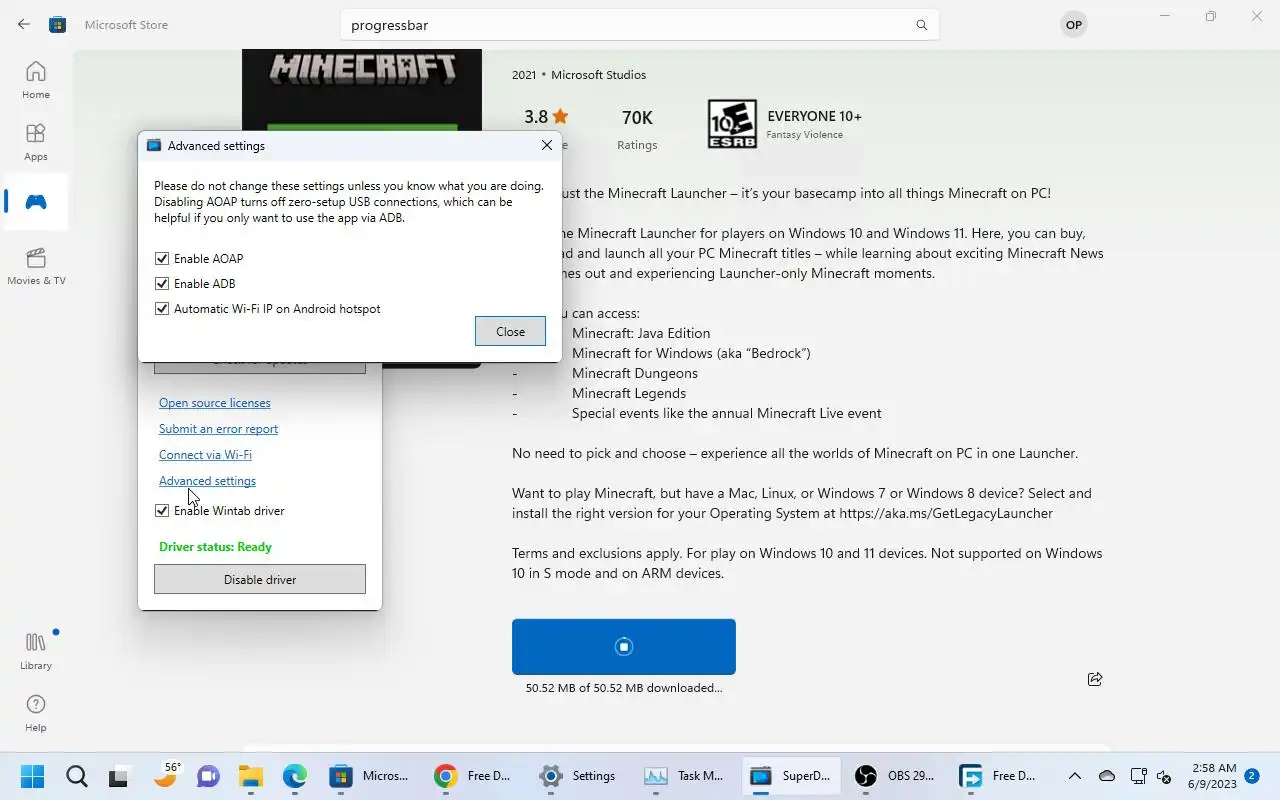Click the OneDrive cloud tray icon

point(1107,776)
